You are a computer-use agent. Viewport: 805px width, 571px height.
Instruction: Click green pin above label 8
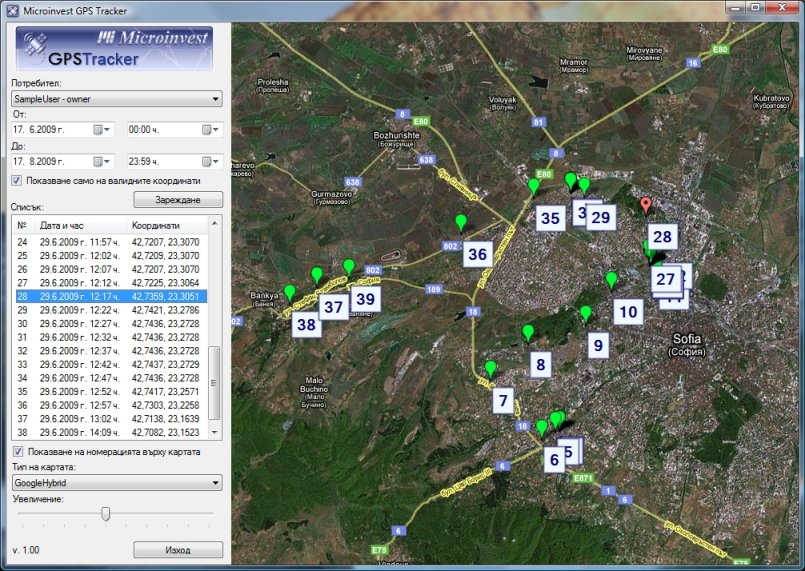point(528,334)
